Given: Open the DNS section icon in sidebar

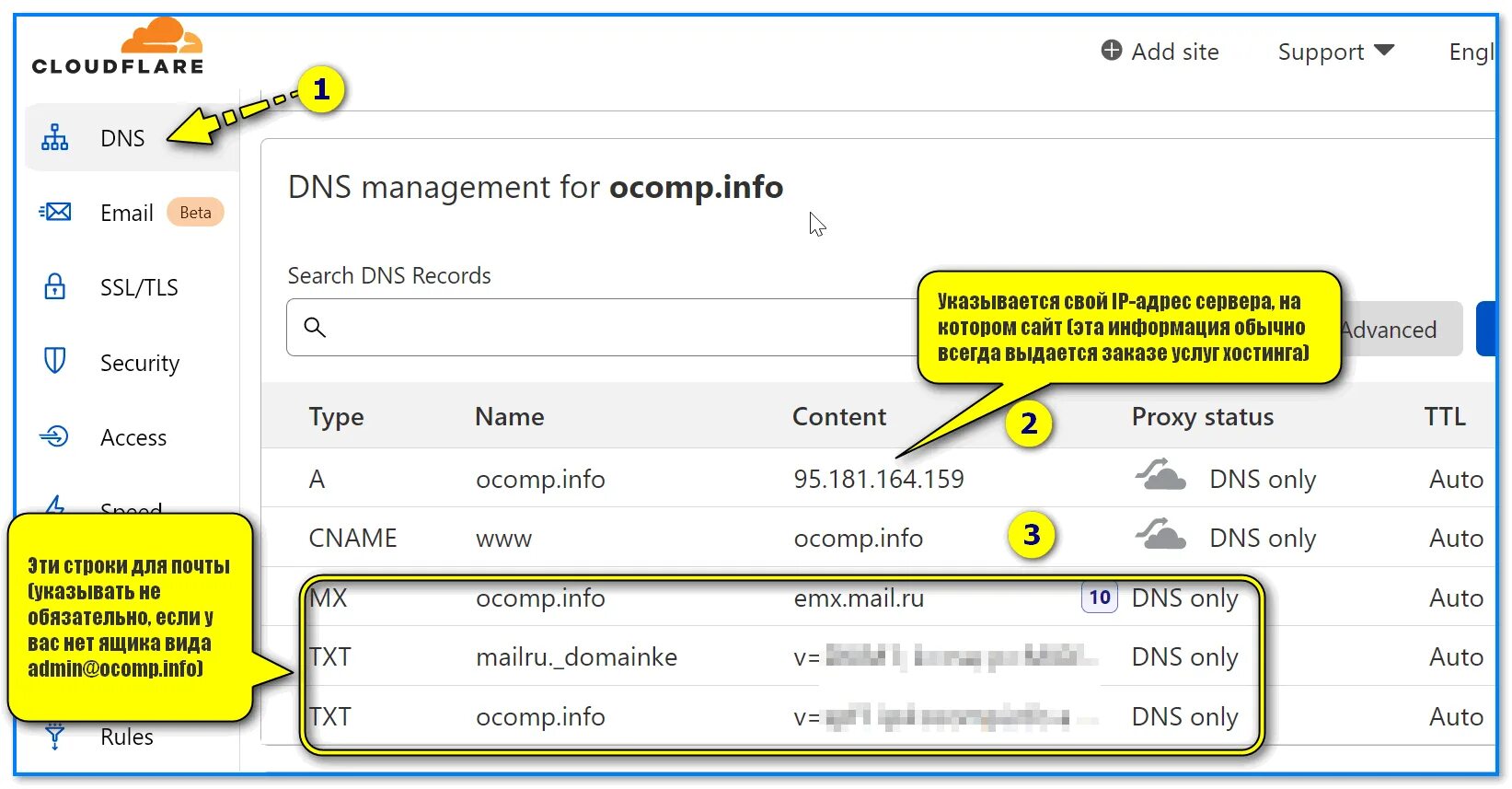Looking at the screenshot, I should pyautogui.click(x=55, y=137).
